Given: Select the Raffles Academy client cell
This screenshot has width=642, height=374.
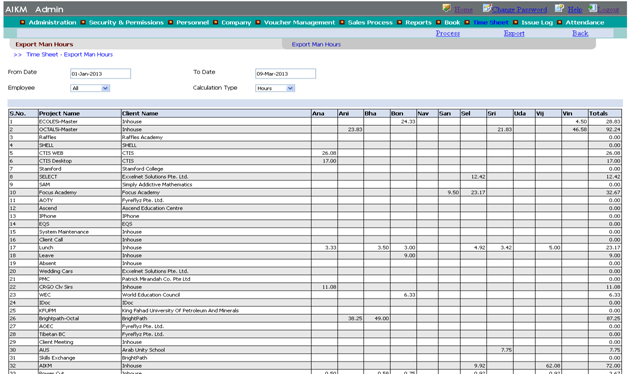Looking at the screenshot, I should [216, 137].
